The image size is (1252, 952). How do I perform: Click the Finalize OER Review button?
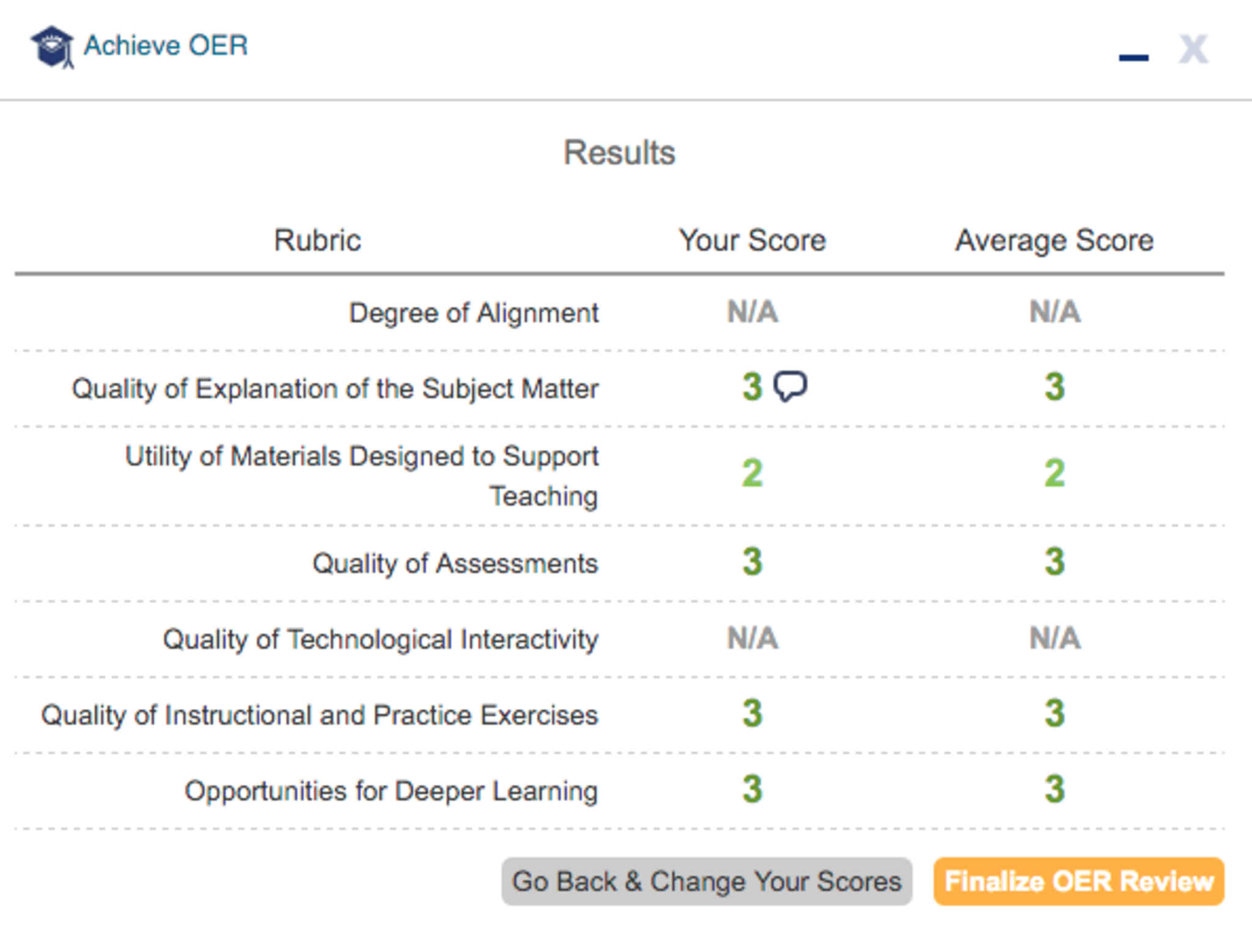click(1078, 881)
